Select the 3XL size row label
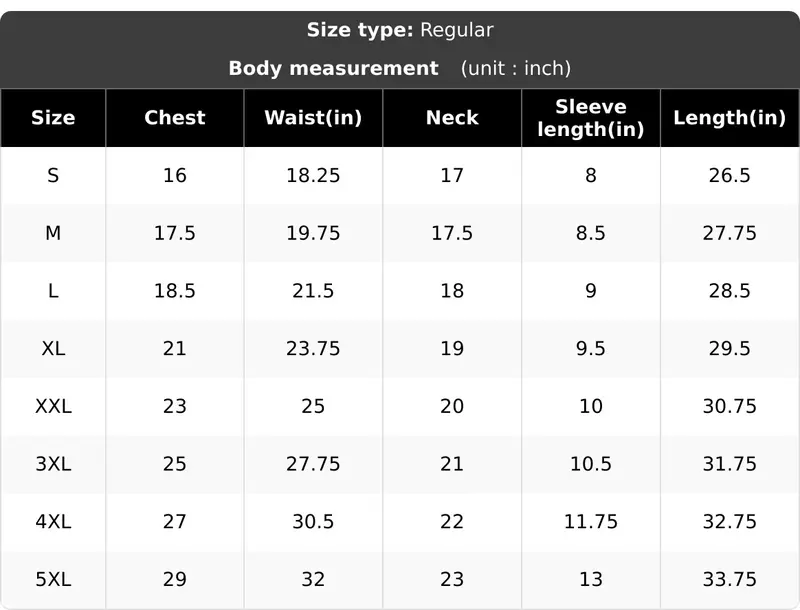 [x=53, y=464]
